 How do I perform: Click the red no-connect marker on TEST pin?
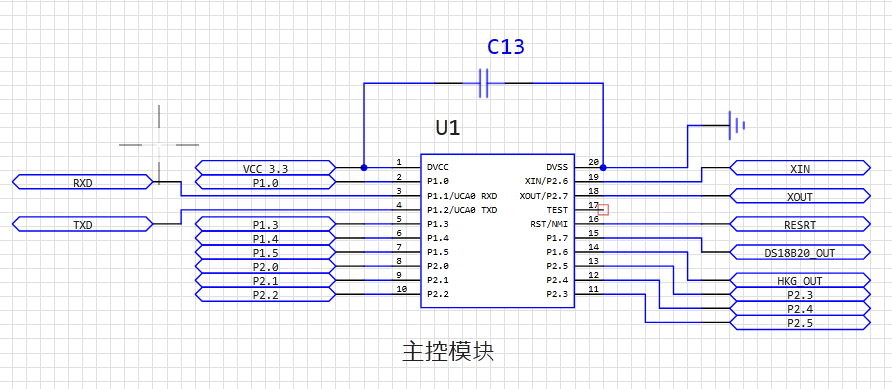(604, 210)
